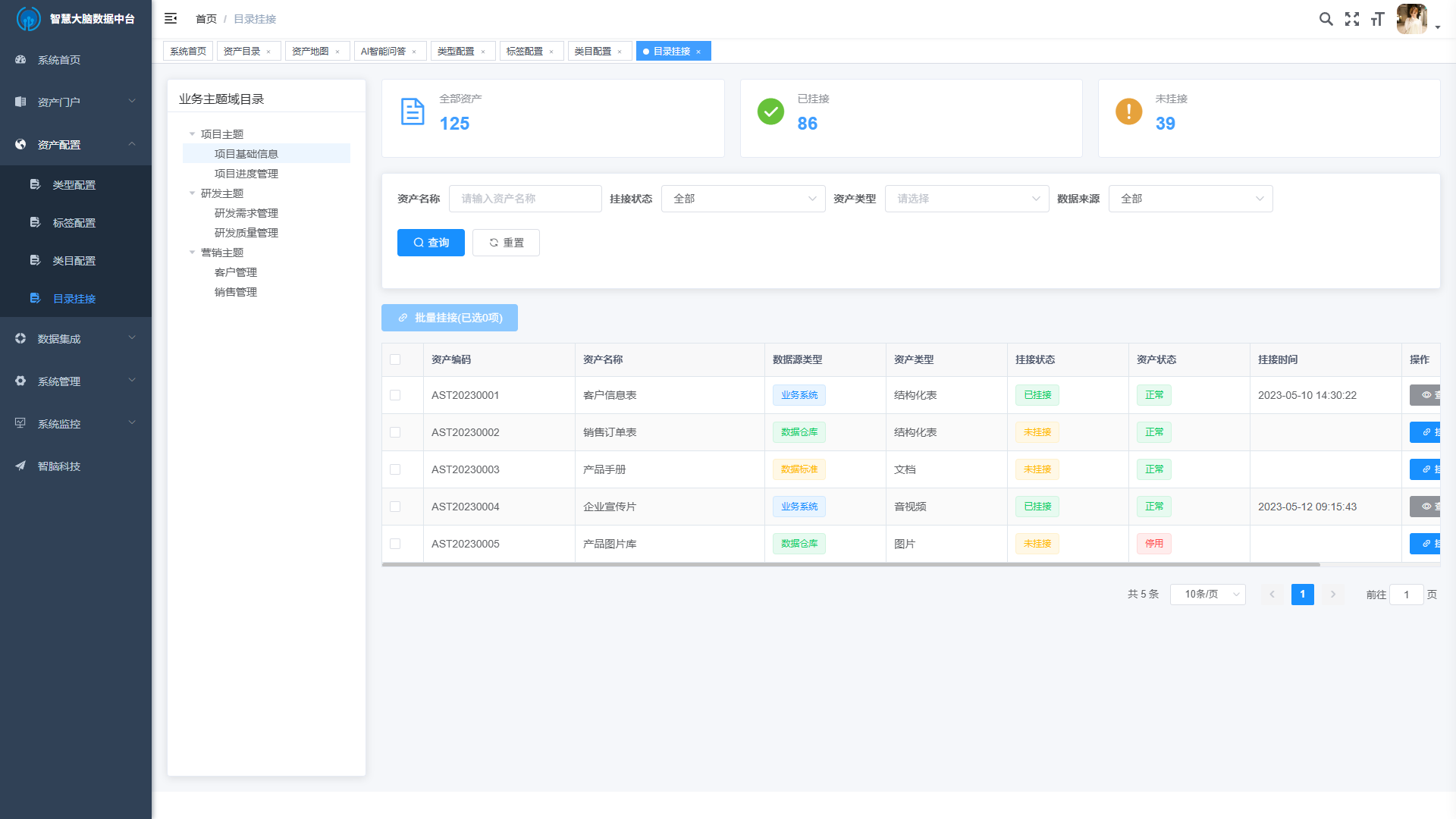
Task: Open the 挂接状态 dropdown showing 全部
Action: 743,199
